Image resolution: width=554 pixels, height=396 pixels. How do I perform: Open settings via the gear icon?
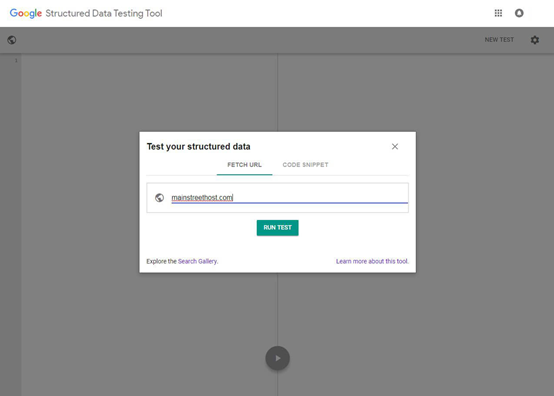click(535, 40)
